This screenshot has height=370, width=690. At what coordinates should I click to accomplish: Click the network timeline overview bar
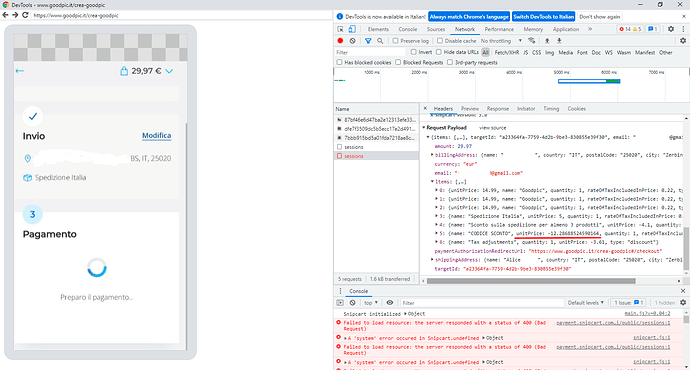[x=589, y=81]
